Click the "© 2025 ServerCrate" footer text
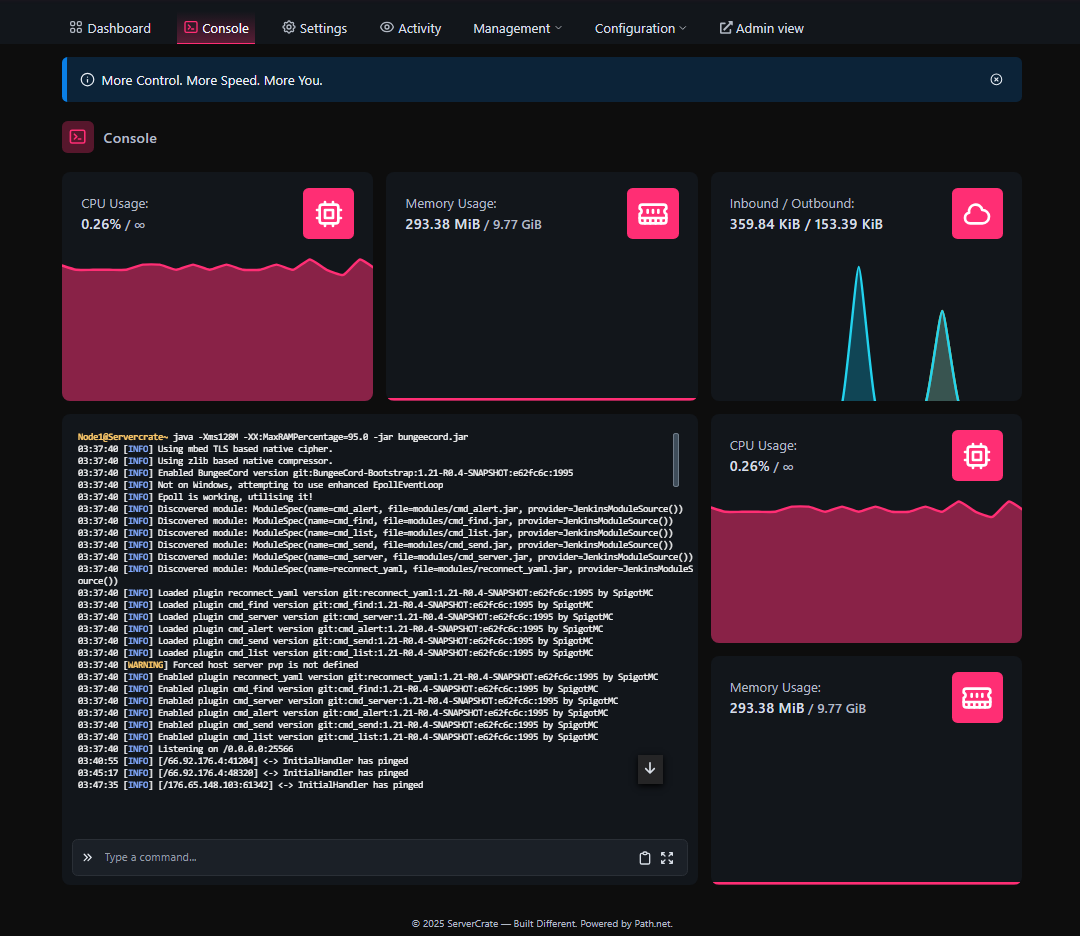The image size is (1080, 936). pos(455,924)
